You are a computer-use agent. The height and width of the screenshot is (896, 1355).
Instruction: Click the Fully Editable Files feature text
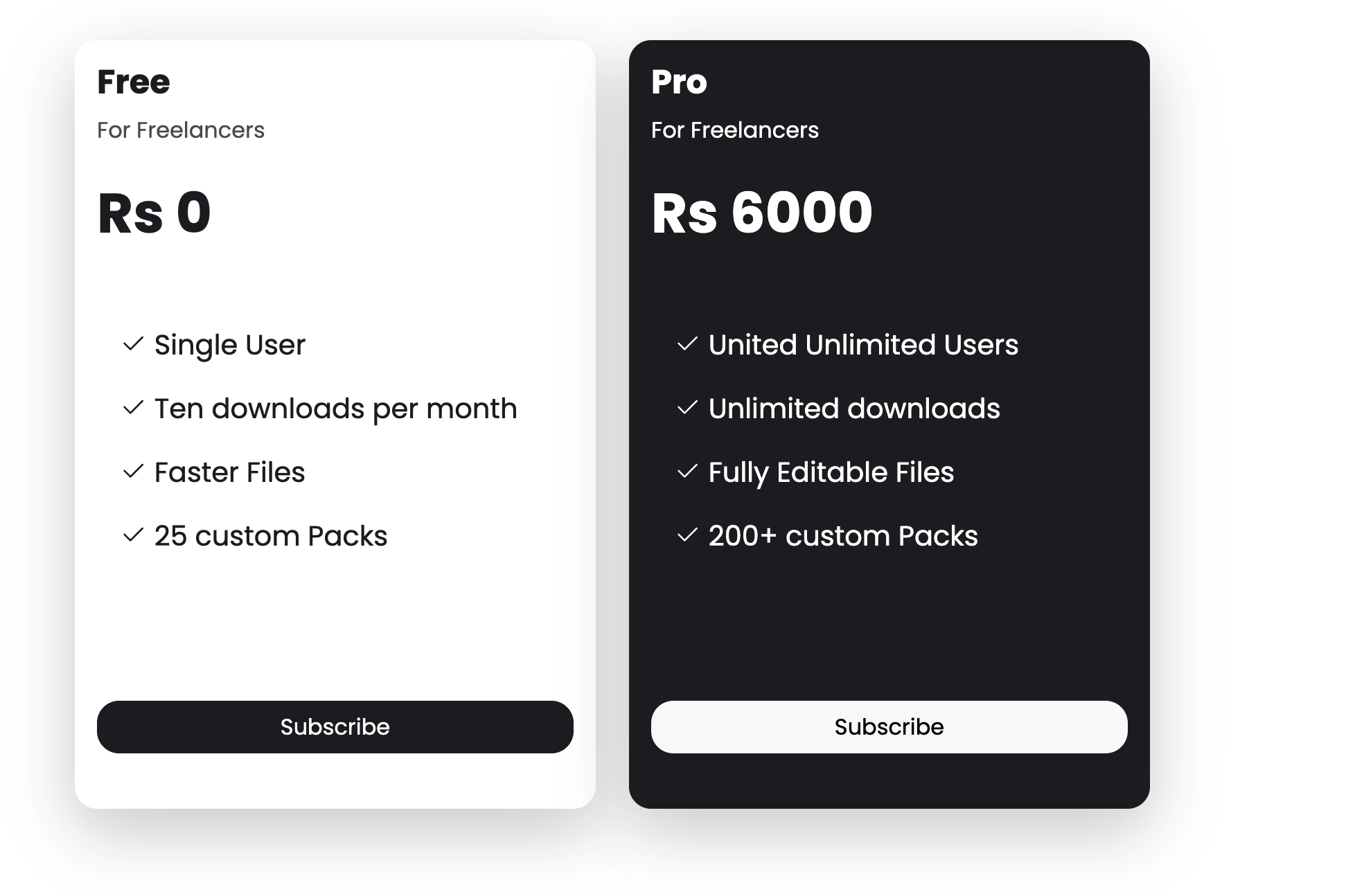(x=831, y=473)
